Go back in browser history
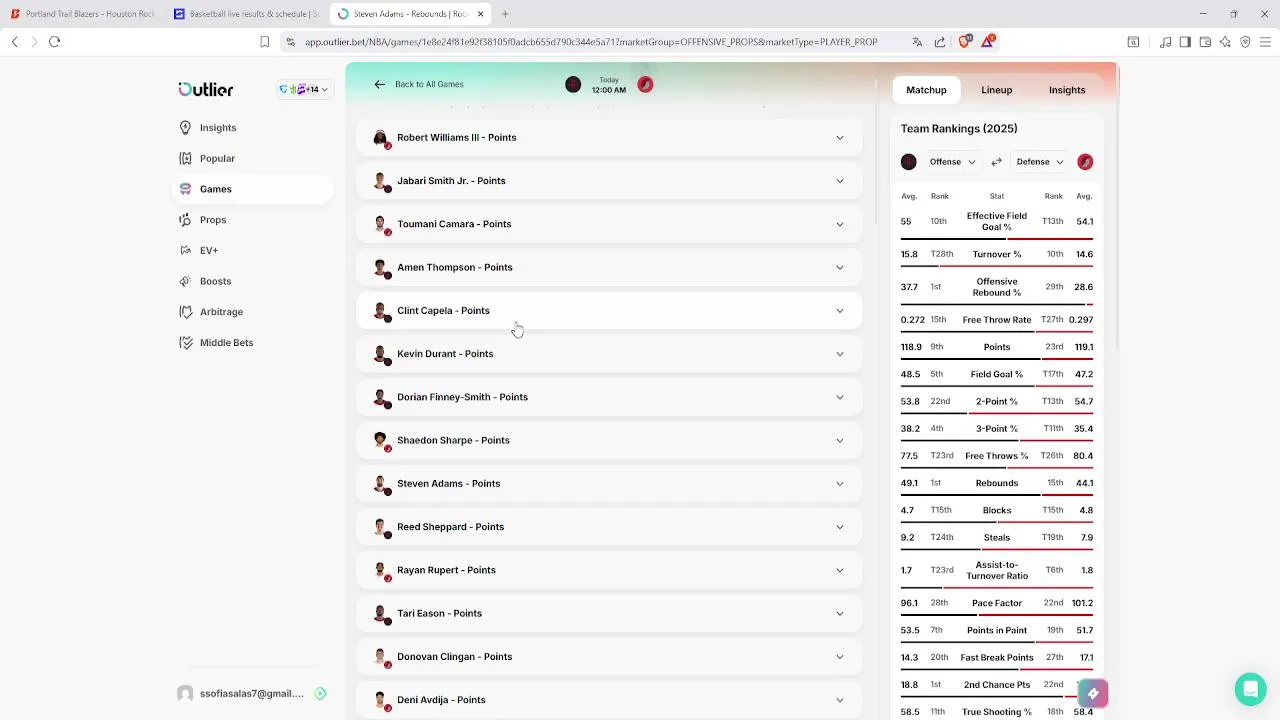This screenshot has height=720, width=1280. [14, 42]
